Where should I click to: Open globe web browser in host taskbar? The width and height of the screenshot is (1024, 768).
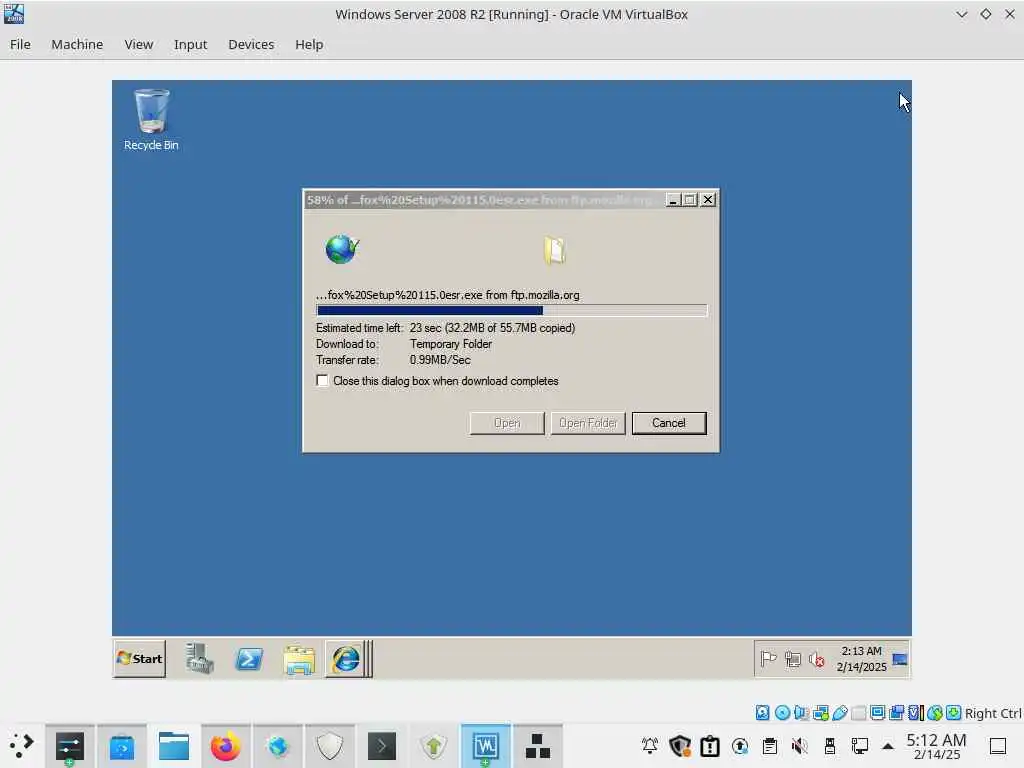click(x=278, y=746)
